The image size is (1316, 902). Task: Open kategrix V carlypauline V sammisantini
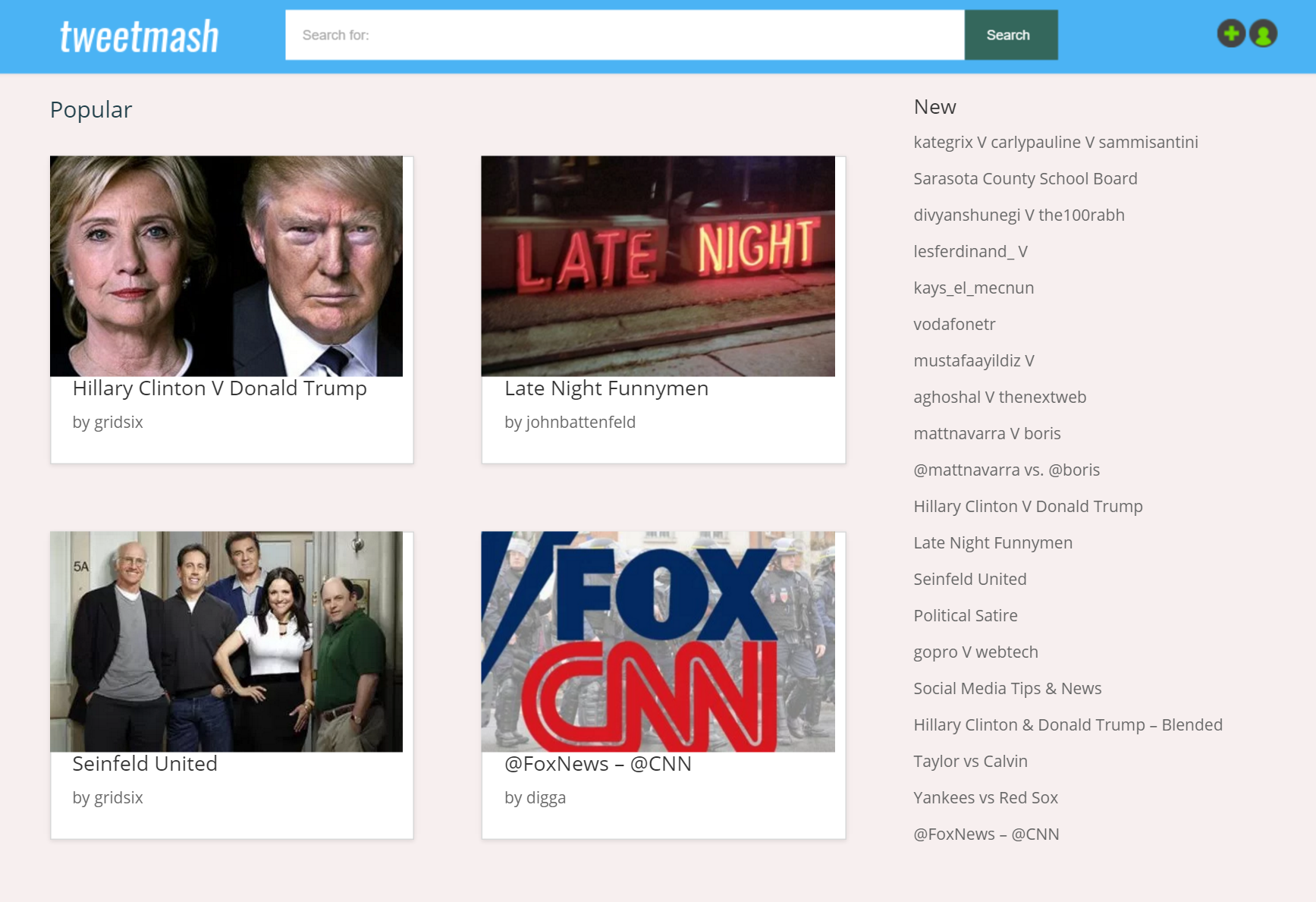(x=1056, y=143)
